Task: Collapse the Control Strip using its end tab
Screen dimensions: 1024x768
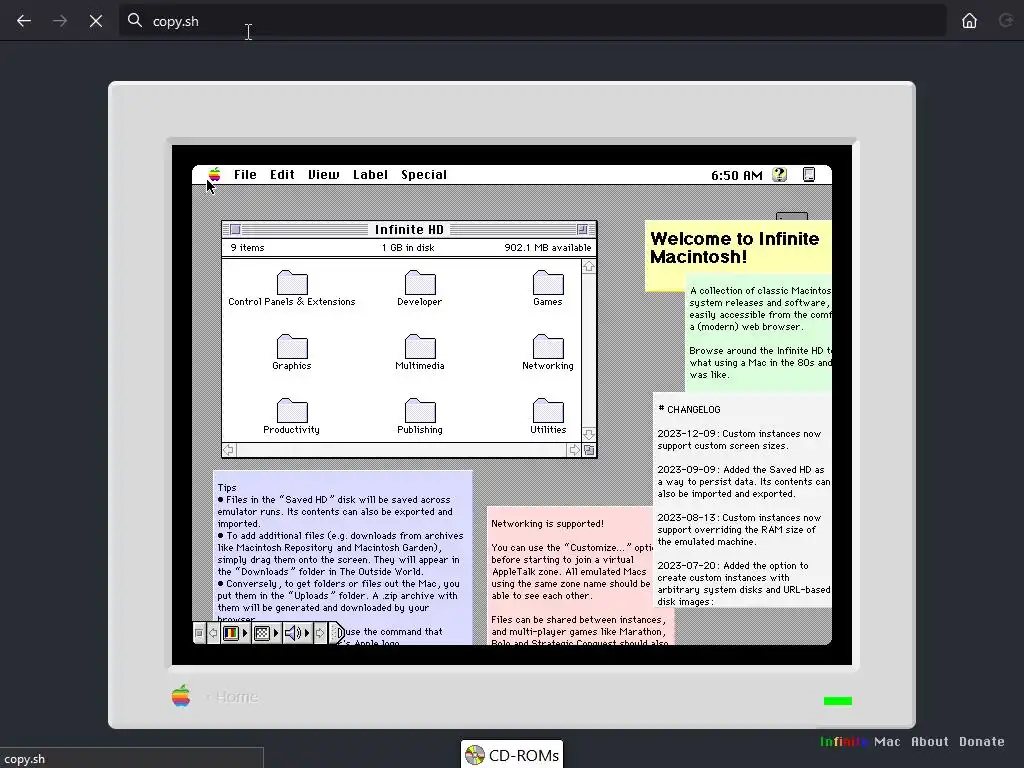Action: coord(337,633)
